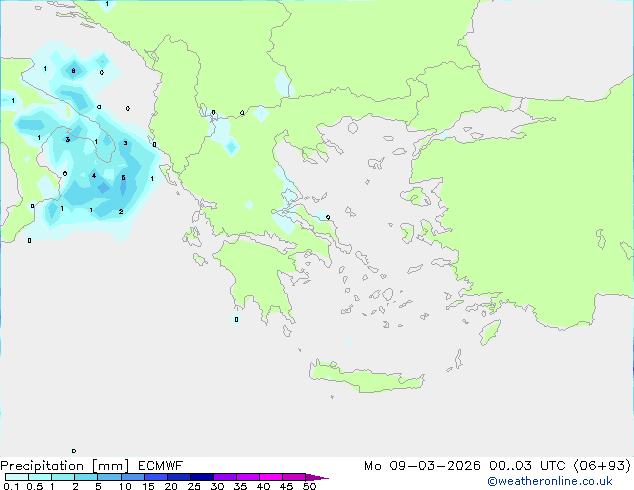Pick the 40–45 mm magenta legend swatch

(271, 477)
